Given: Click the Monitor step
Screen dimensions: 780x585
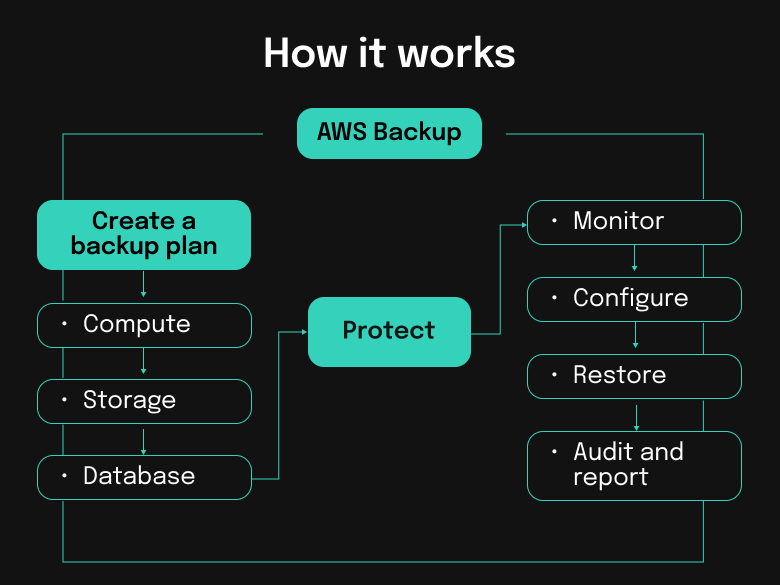Looking at the screenshot, I should point(634,222).
